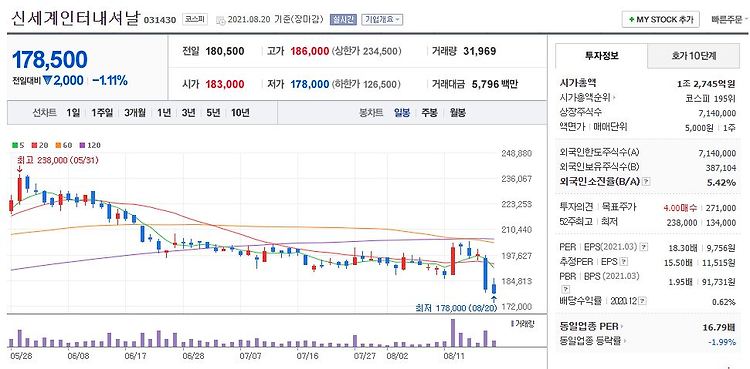Click the help icon beside 추정PER EPS
This screenshot has width=750, height=369.
pyautogui.click(x=623, y=262)
